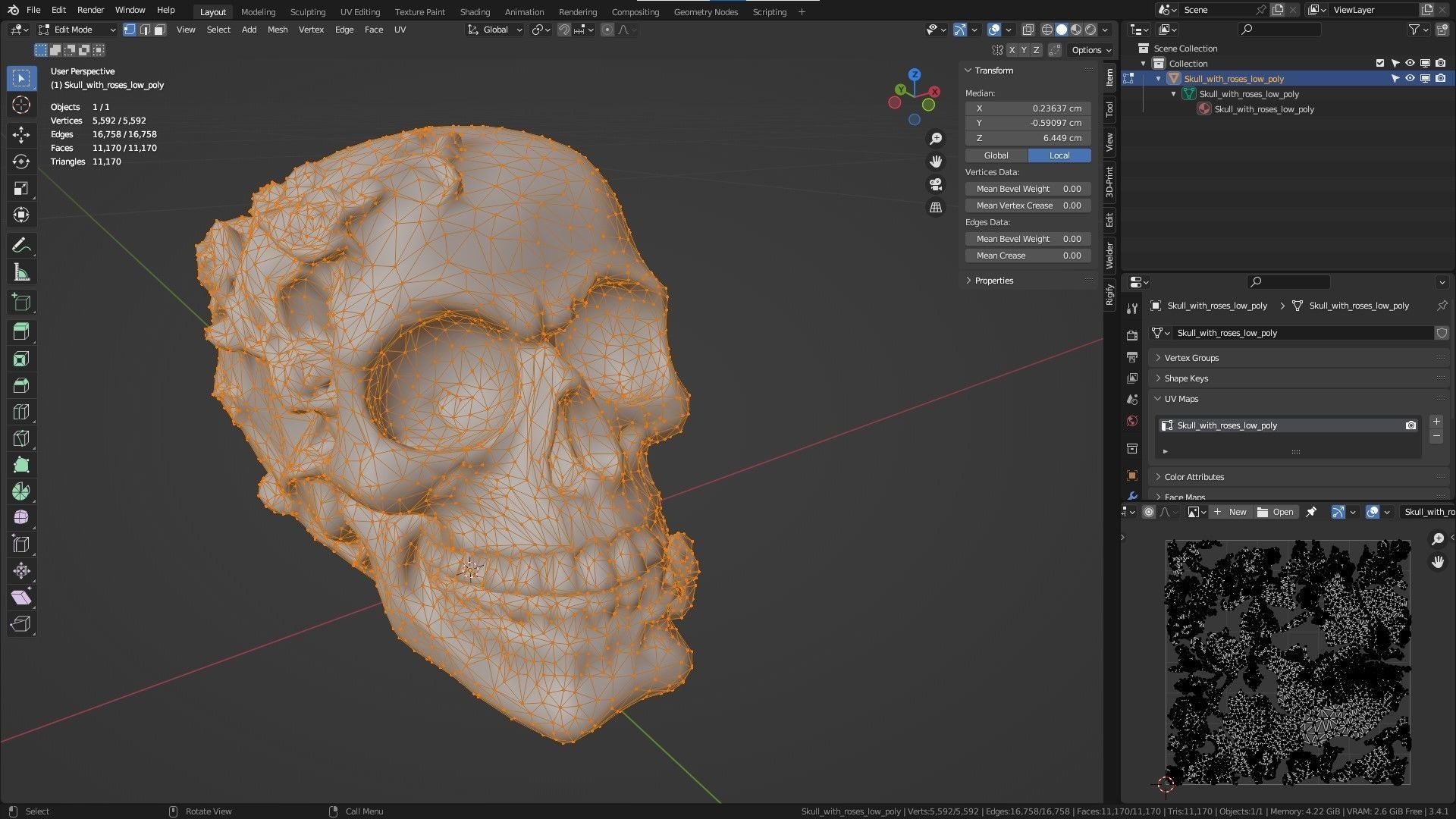Select the Poly Build tool

[21, 465]
